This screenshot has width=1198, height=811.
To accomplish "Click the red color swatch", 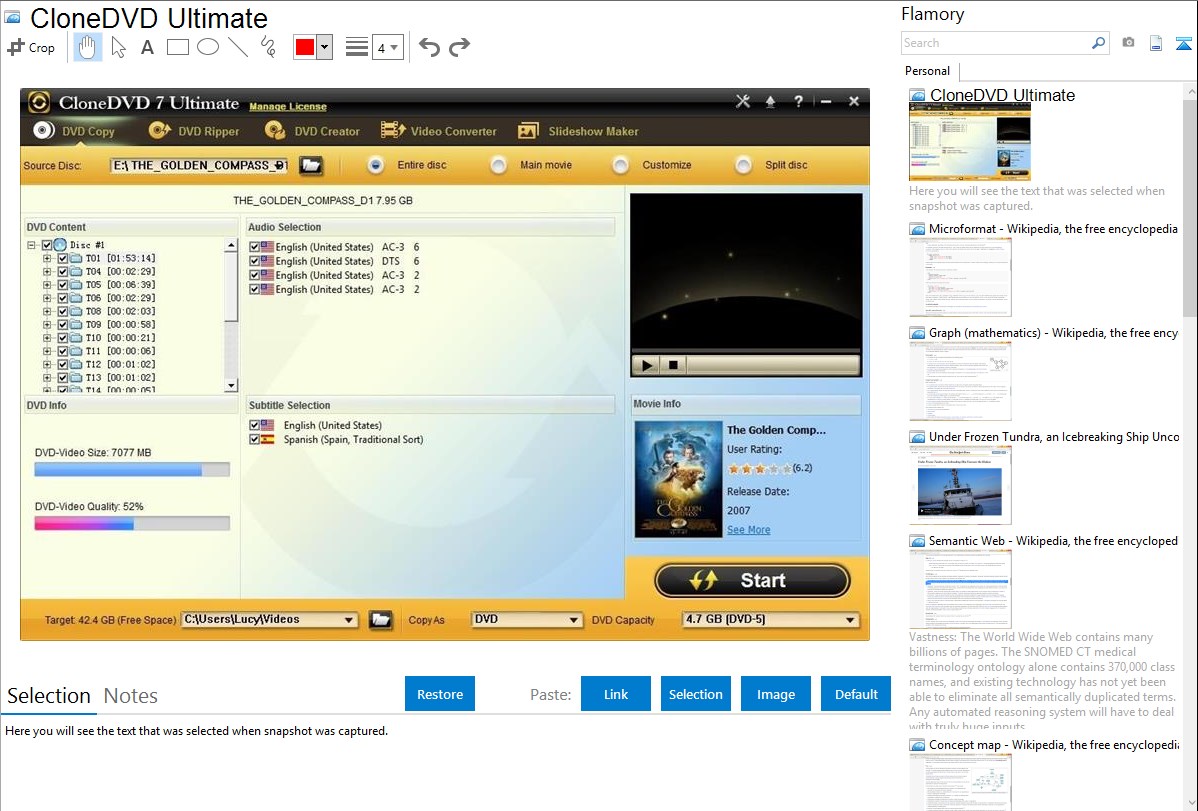I will click(305, 47).
